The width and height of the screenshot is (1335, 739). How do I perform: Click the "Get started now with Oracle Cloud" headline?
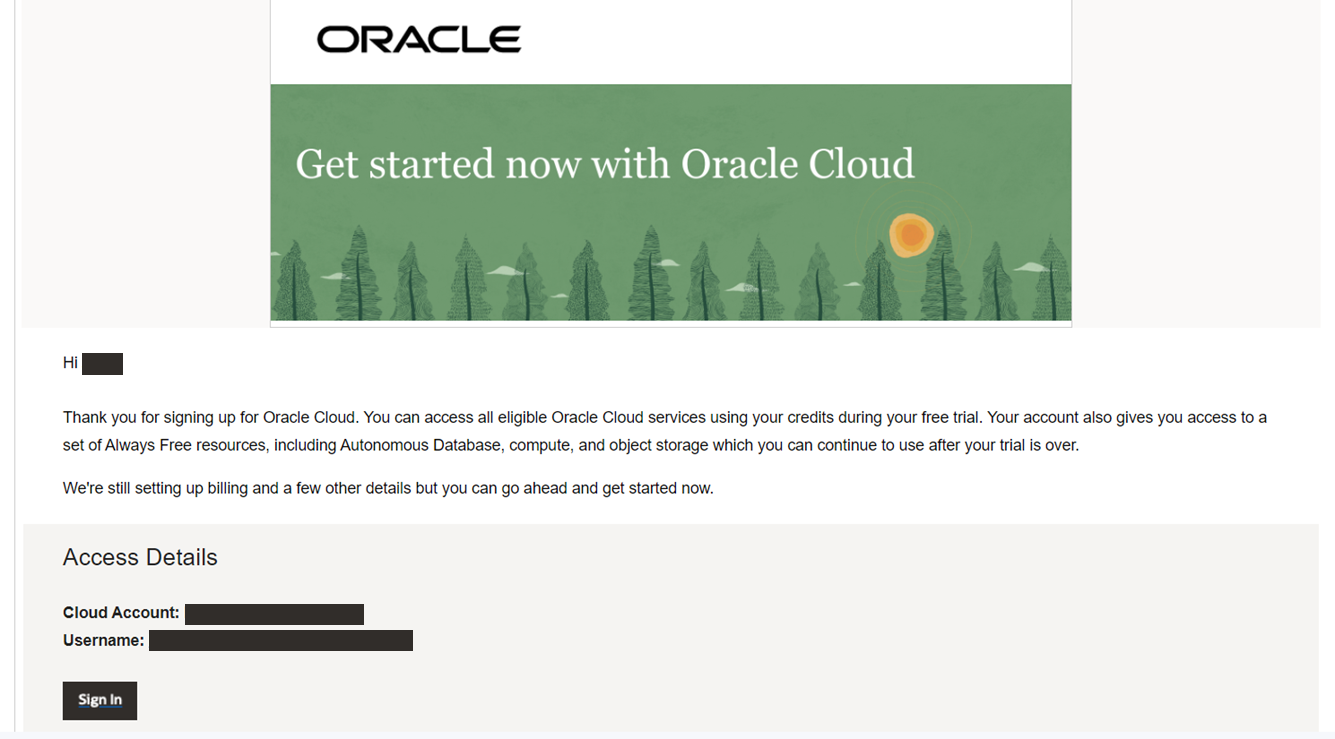[x=605, y=164]
